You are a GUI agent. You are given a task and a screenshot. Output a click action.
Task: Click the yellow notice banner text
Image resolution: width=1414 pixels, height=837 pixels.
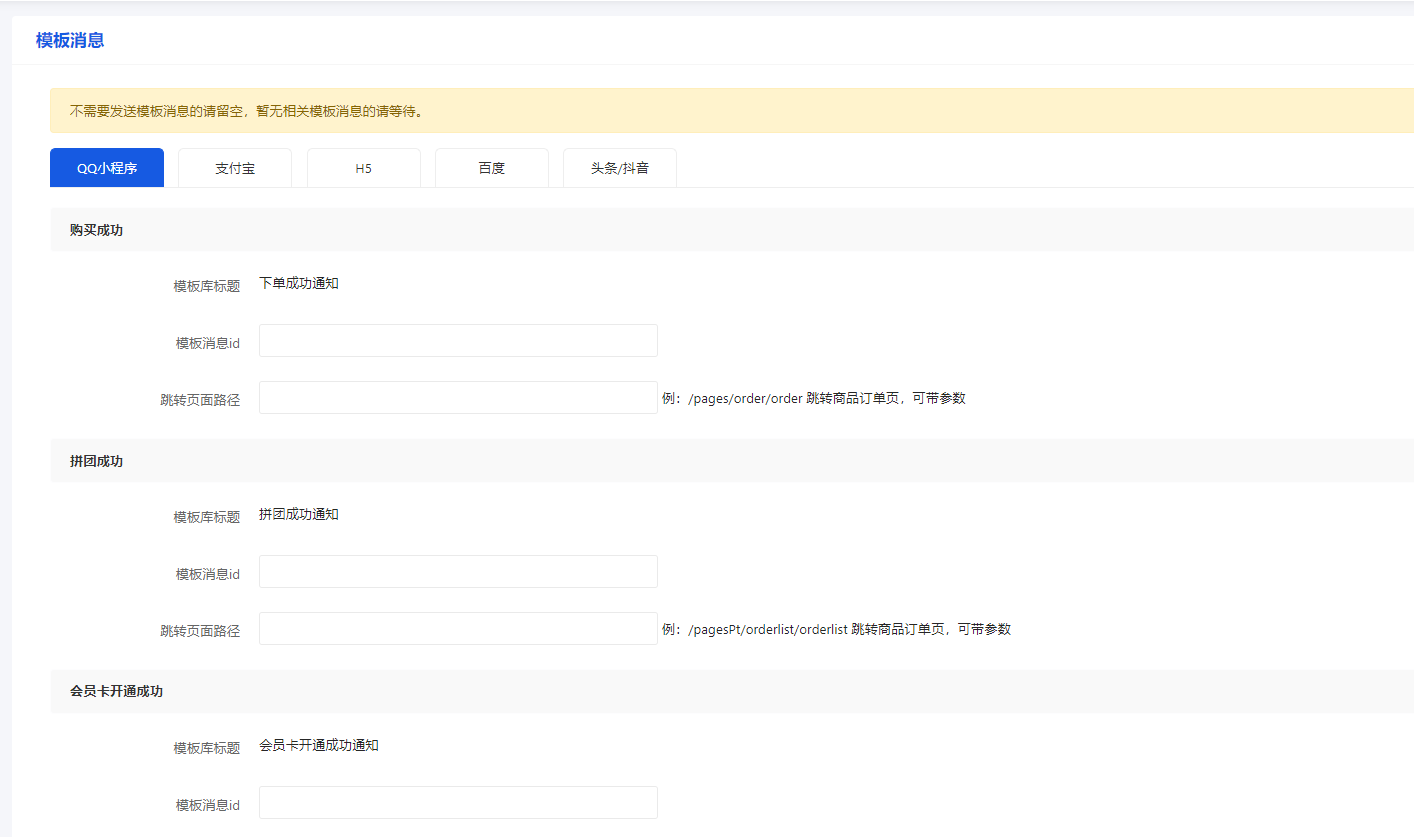click(246, 111)
